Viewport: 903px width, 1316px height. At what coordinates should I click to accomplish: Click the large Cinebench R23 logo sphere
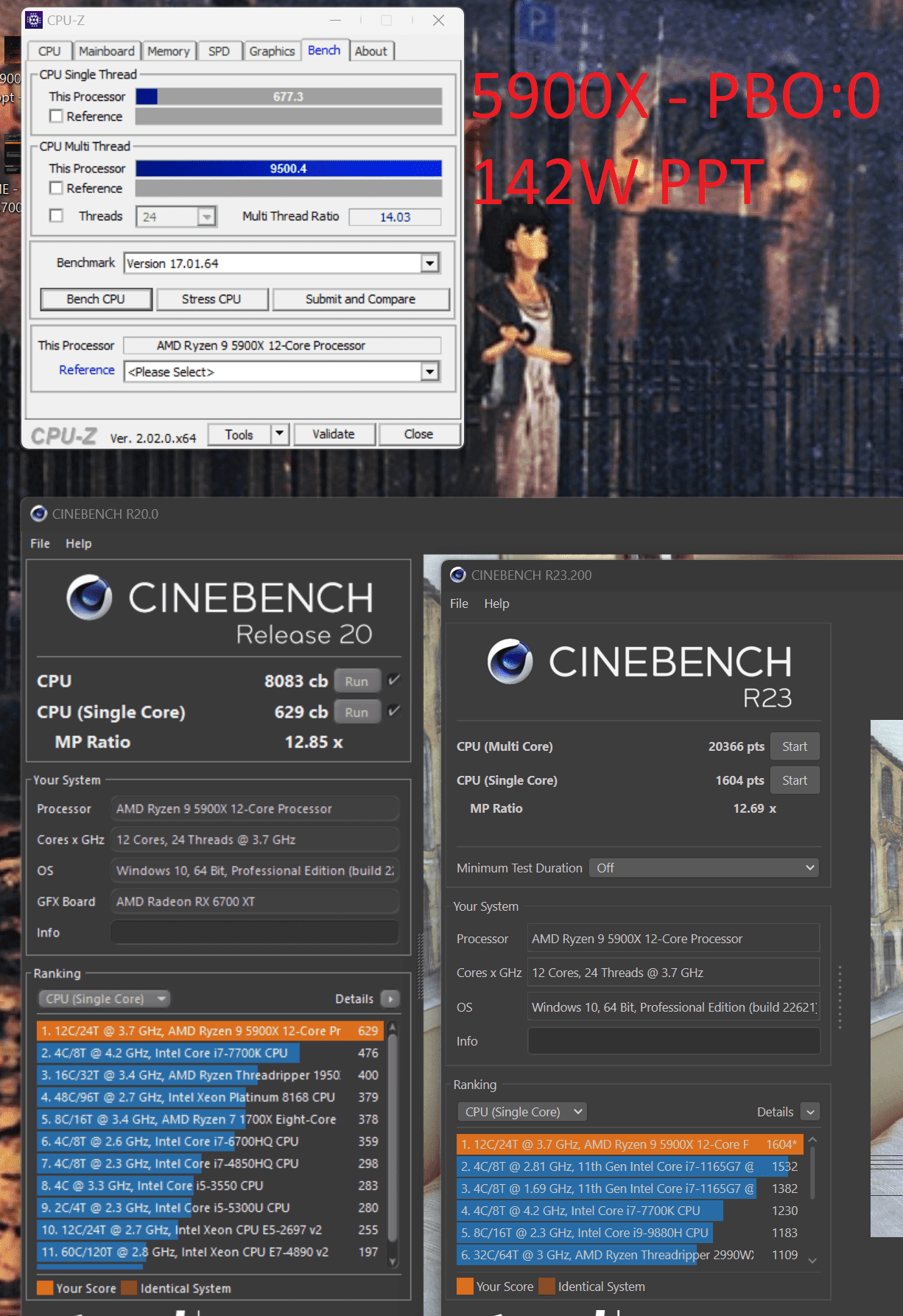tap(510, 661)
